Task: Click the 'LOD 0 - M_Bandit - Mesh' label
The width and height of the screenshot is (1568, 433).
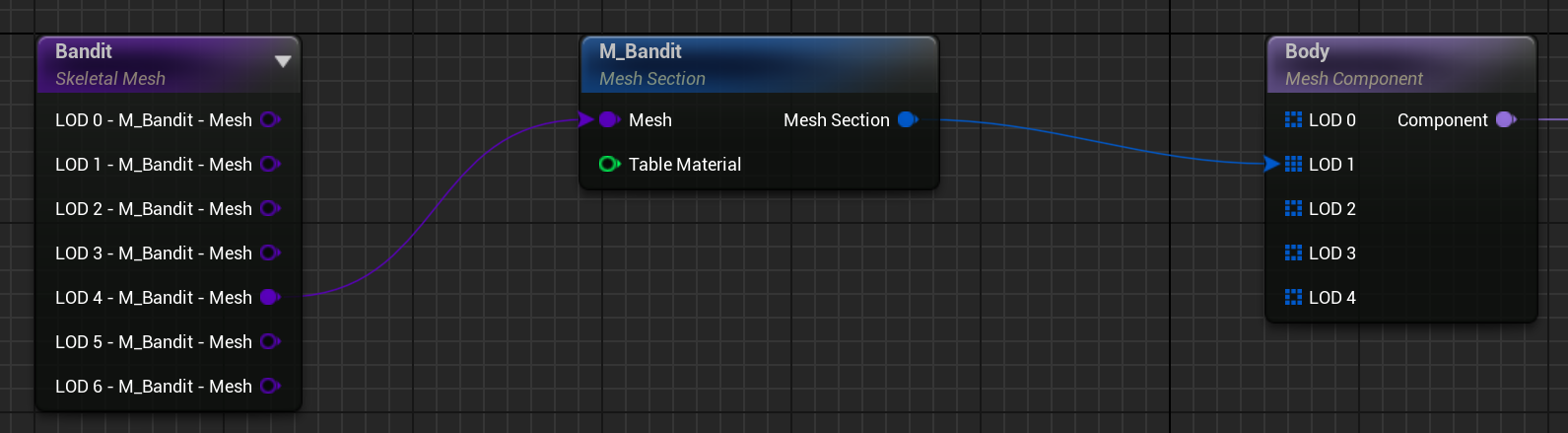Action: (x=154, y=120)
